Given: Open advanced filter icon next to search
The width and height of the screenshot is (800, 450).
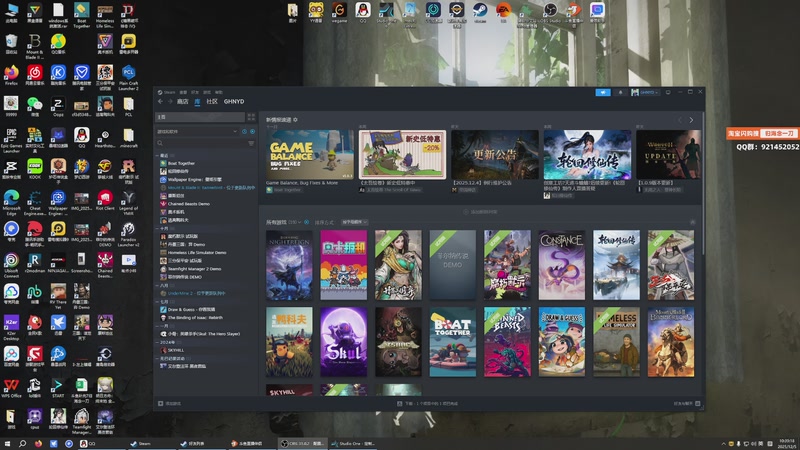Looking at the screenshot, I should tap(251, 143).
